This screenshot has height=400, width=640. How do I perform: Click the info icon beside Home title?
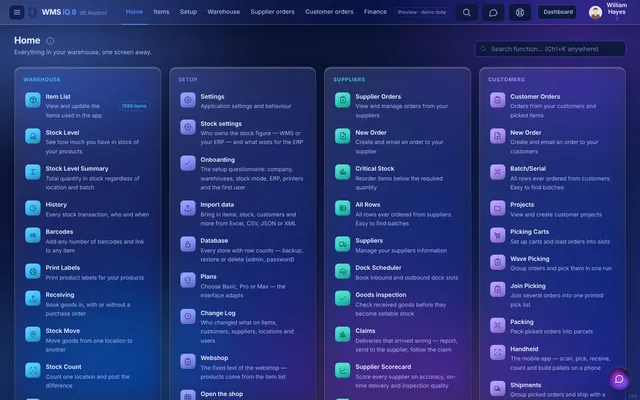tap(50, 41)
